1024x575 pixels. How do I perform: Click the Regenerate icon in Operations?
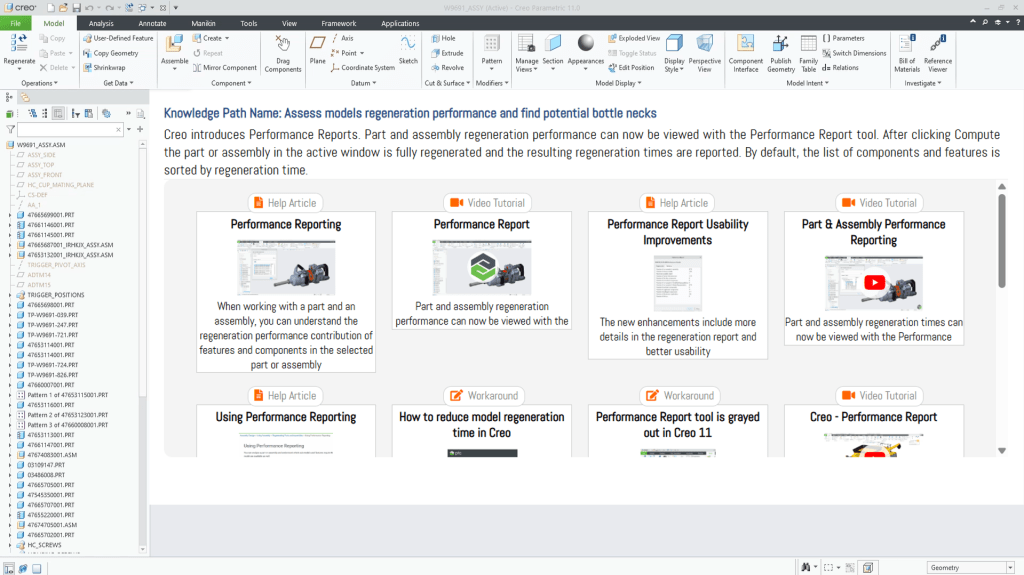(19, 42)
